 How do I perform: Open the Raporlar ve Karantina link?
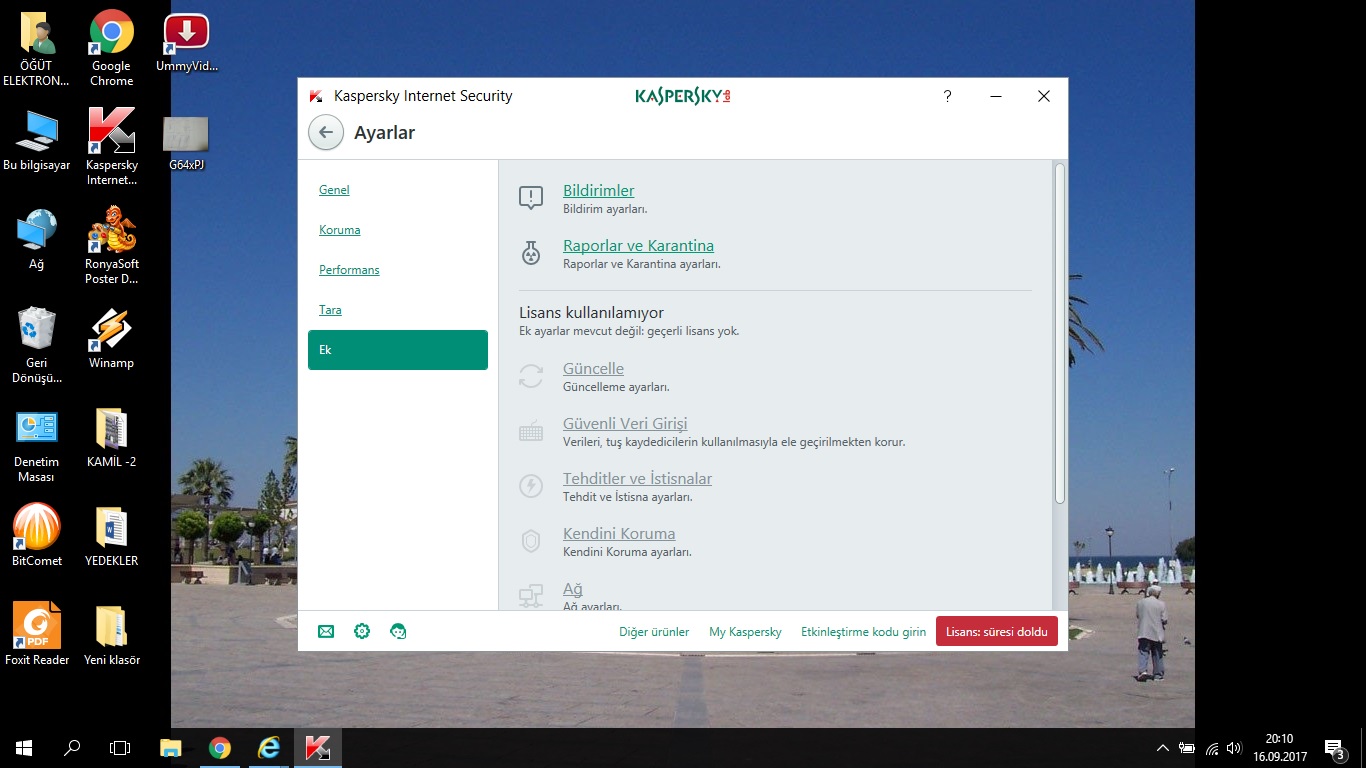click(638, 246)
